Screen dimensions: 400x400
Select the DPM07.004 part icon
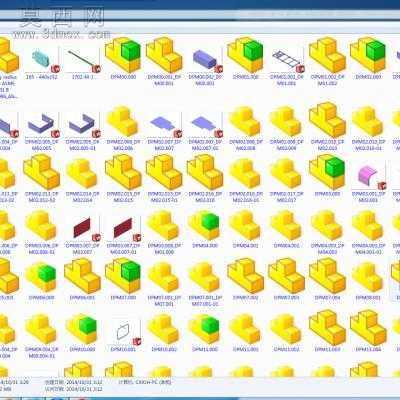pyautogui.click(x=327, y=276)
